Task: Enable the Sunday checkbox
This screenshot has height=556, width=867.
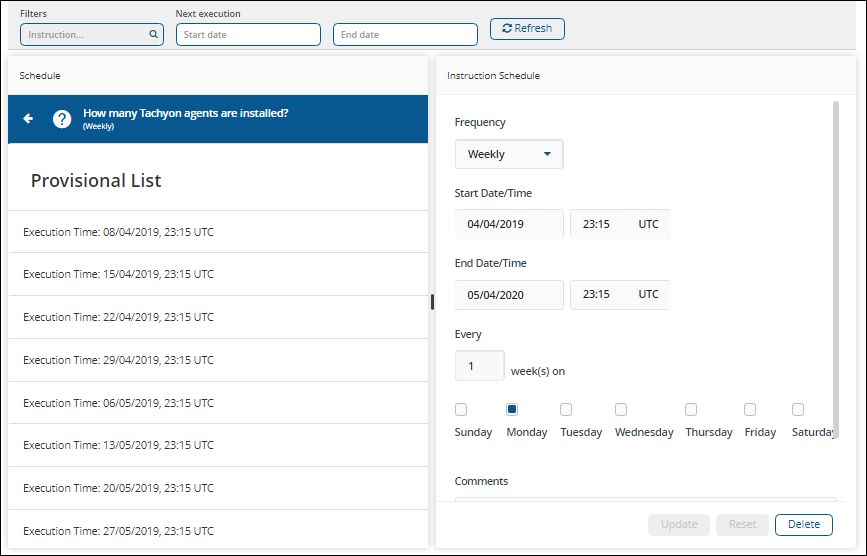Action: 461,409
